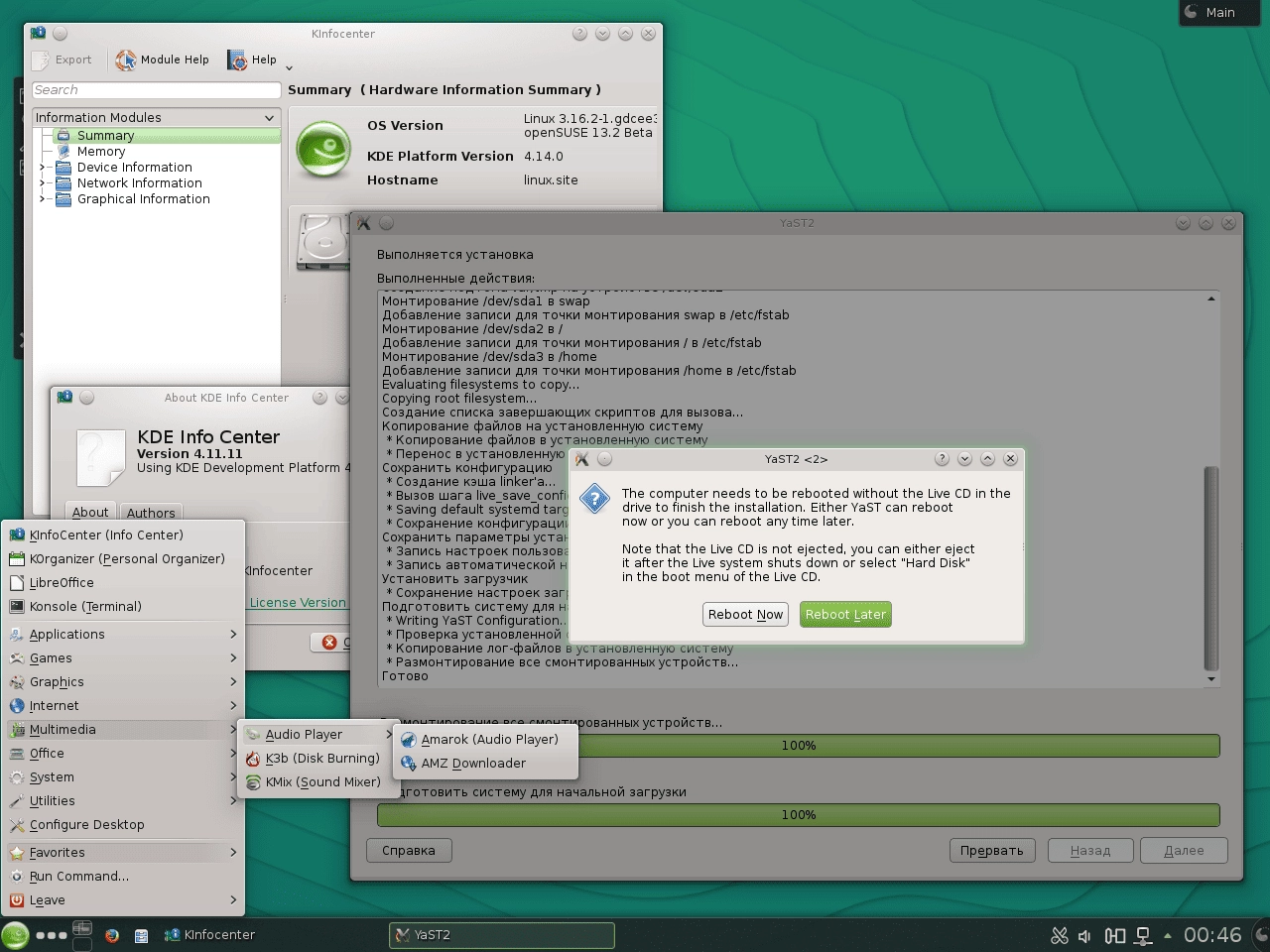The width and height of the screenshot is (1270, 952).
Task: Launch KInfoCenter from the menu
Action: point(124,535)
